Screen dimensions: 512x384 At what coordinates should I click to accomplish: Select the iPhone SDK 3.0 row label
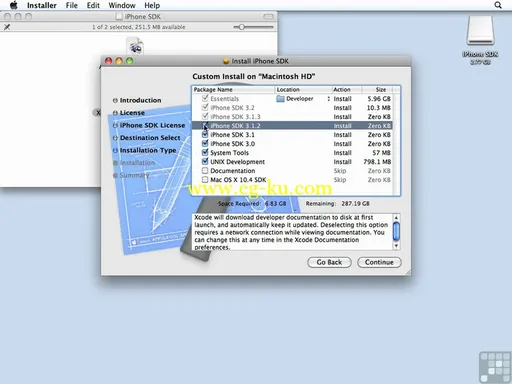232,144
